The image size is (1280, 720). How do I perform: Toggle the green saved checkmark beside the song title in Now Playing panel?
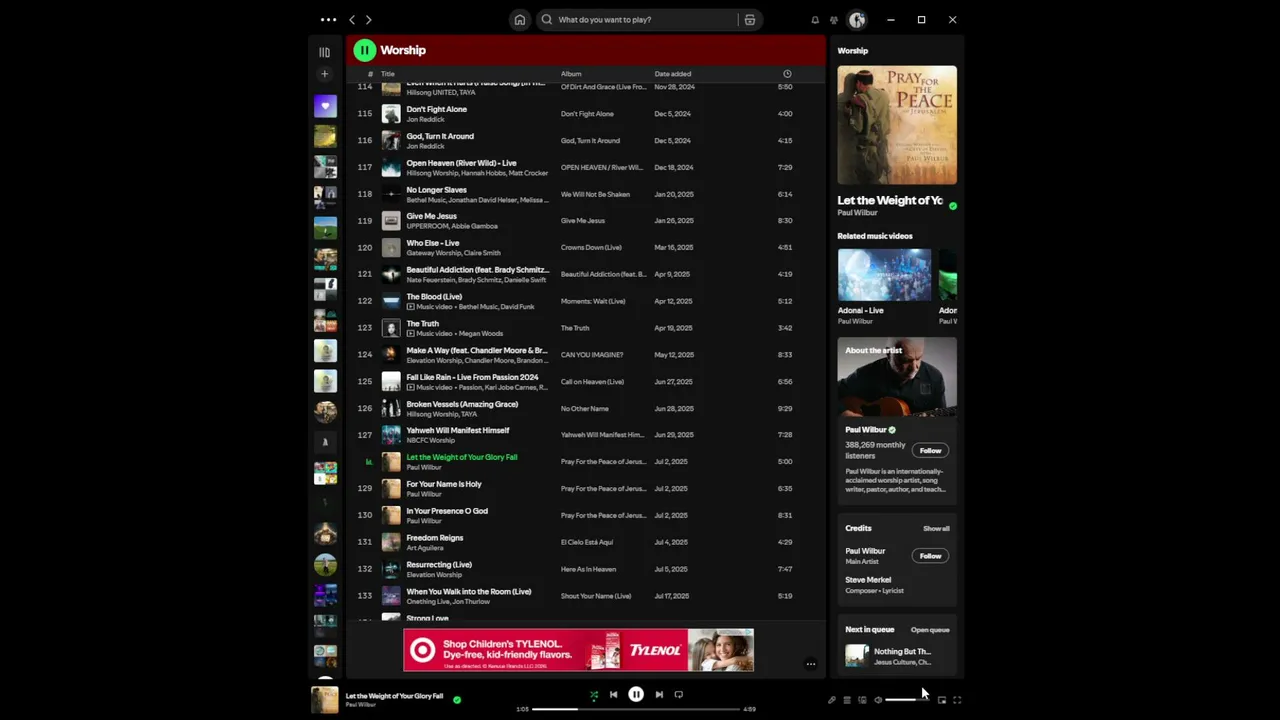(952, 206)
